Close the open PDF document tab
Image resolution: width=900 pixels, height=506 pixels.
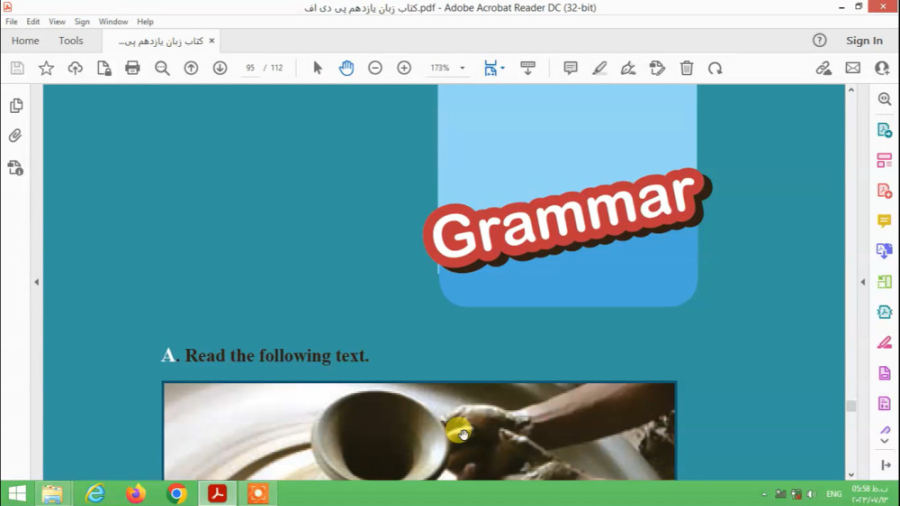coord(212,41)
